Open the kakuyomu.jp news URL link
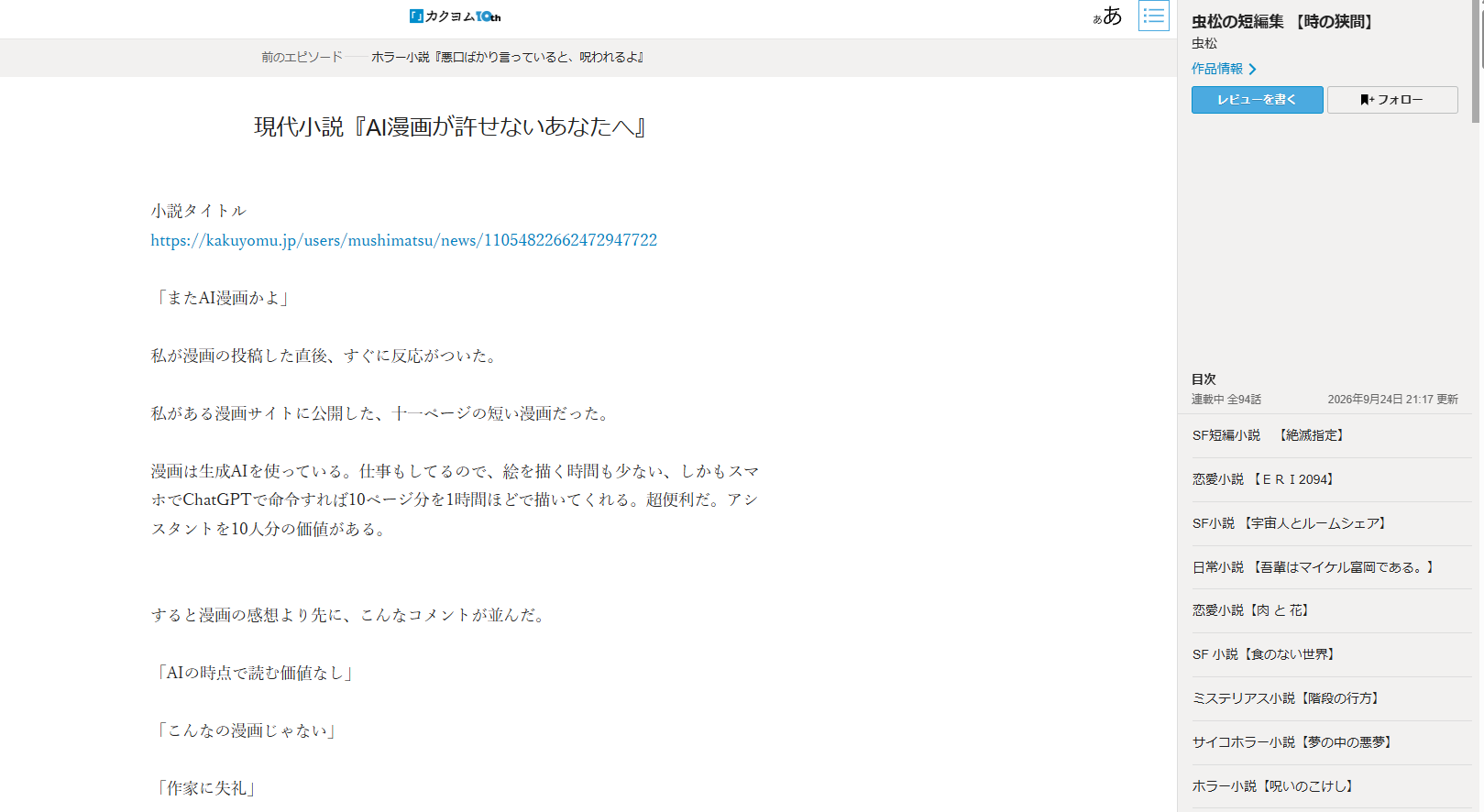 tap(404, 240)
